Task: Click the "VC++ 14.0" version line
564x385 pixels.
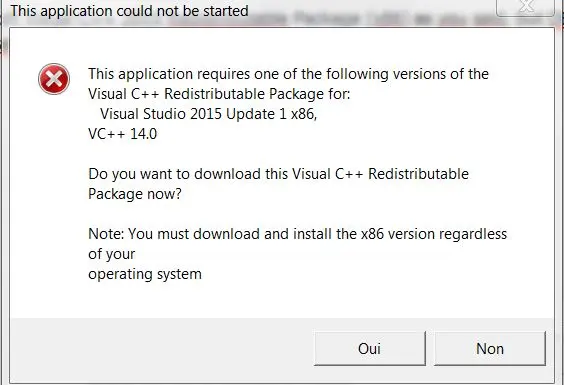Action: point(123,134)
